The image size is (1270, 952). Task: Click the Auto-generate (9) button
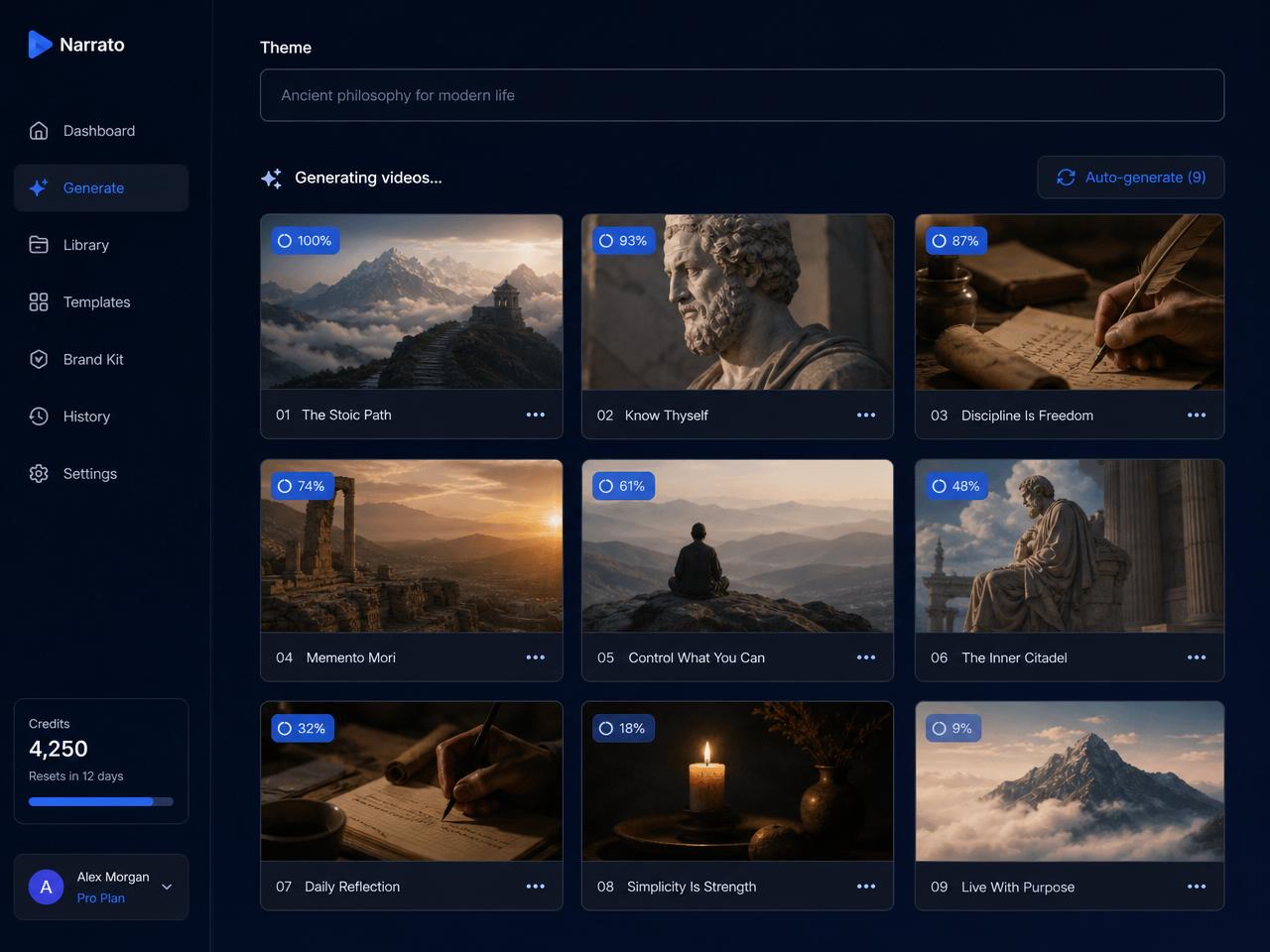[x=1131, y=178]
